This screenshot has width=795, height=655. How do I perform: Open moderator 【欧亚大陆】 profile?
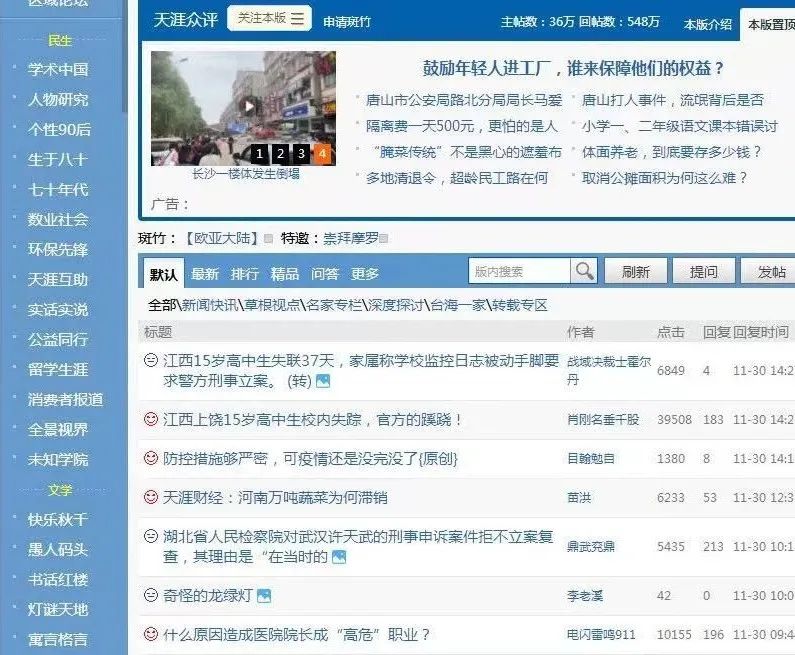click(x=221, y=238)
